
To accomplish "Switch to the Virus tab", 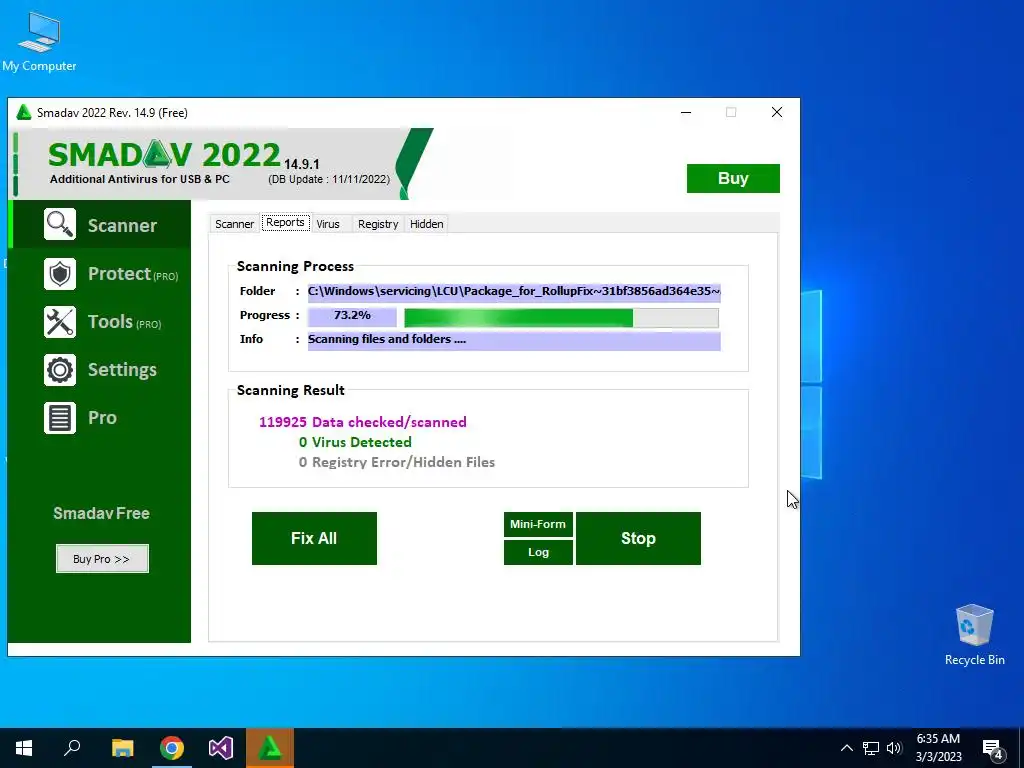I will [x=328, y=224].
